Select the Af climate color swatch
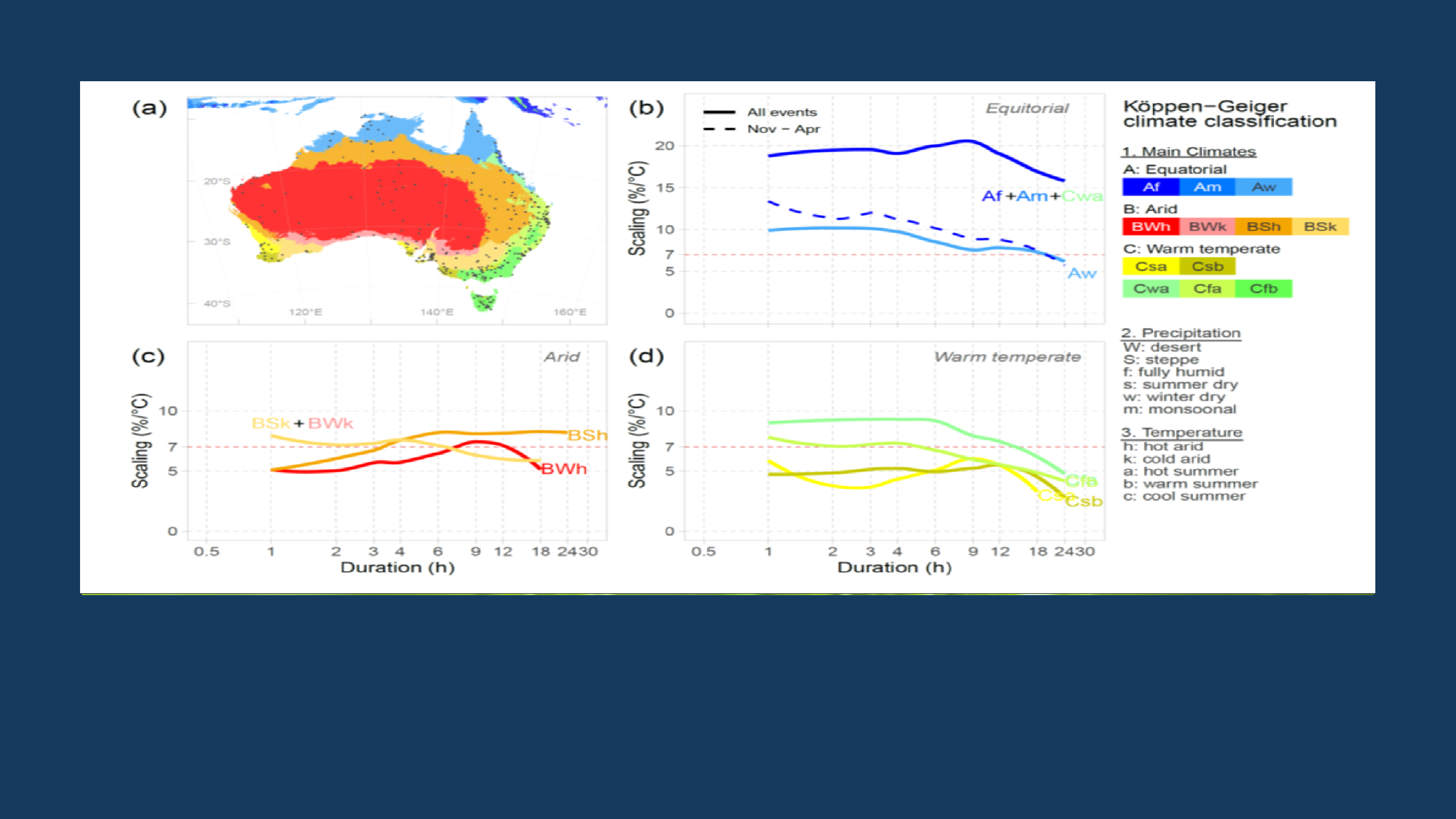Image resolution: width=1456 pixels, height=819 pixels. click(1152, 187)
